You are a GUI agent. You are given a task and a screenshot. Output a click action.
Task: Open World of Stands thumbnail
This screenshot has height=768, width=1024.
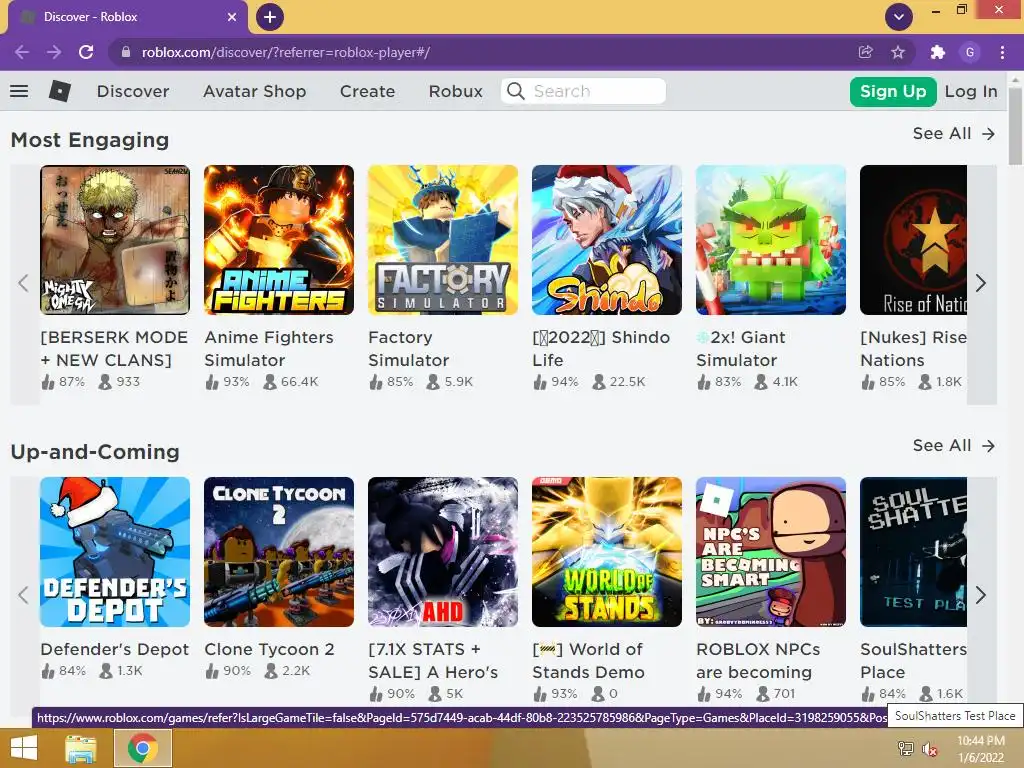tap(607, 552)
